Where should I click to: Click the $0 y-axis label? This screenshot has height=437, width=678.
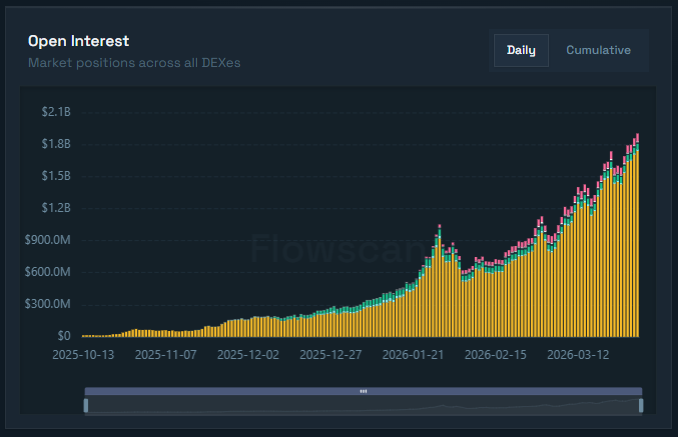pyautogui.click(x=62, y=336)
